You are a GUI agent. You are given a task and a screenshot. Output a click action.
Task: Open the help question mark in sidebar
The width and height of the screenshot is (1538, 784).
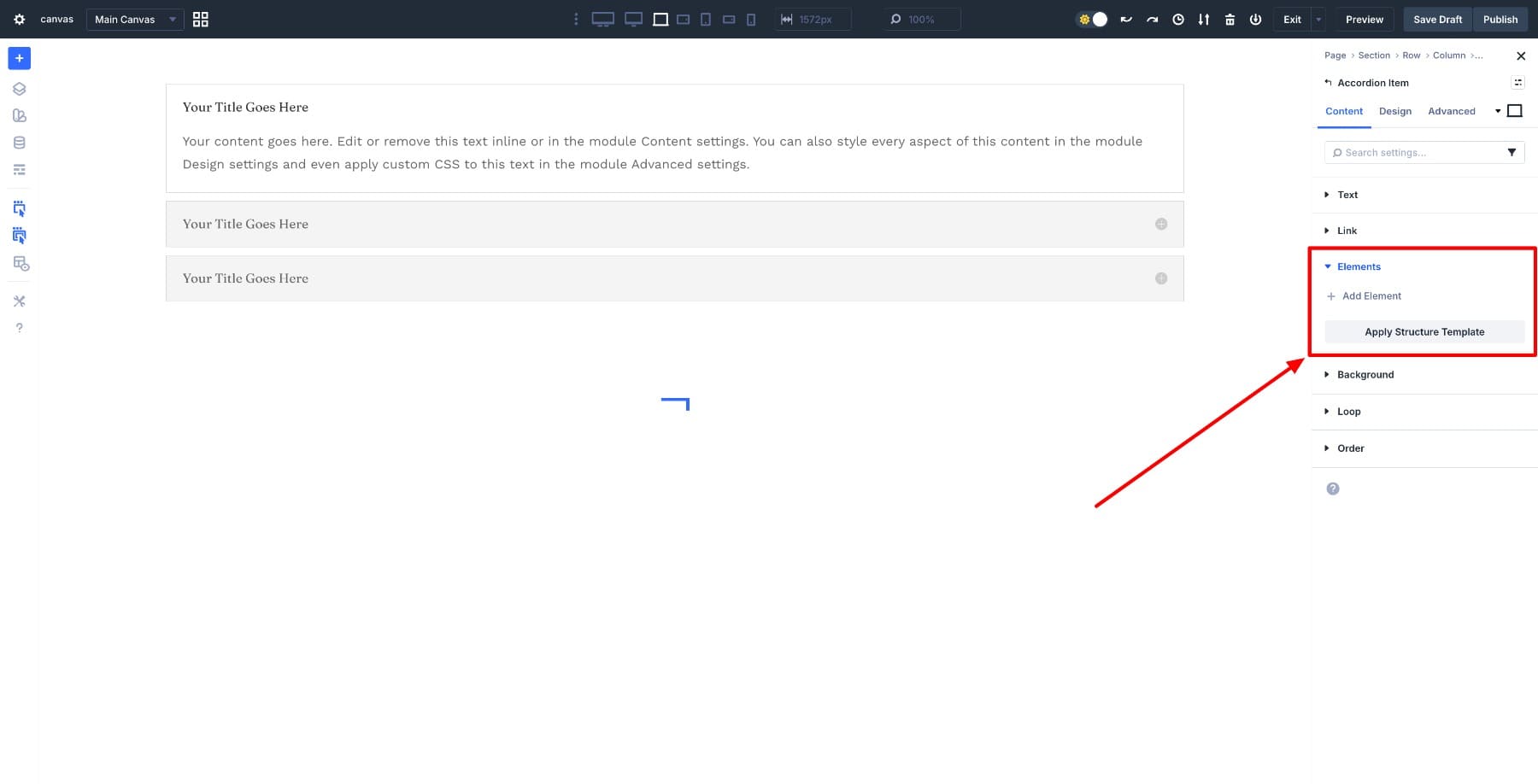coord(19,328)
